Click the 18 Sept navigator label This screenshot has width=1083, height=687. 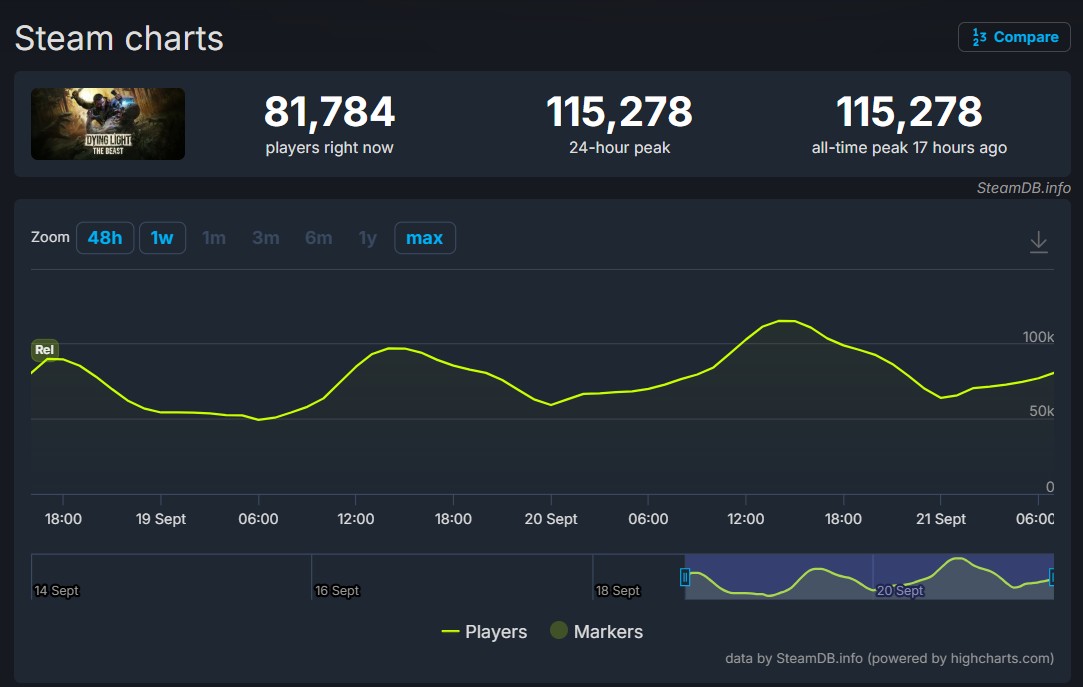tap(617, 591)
